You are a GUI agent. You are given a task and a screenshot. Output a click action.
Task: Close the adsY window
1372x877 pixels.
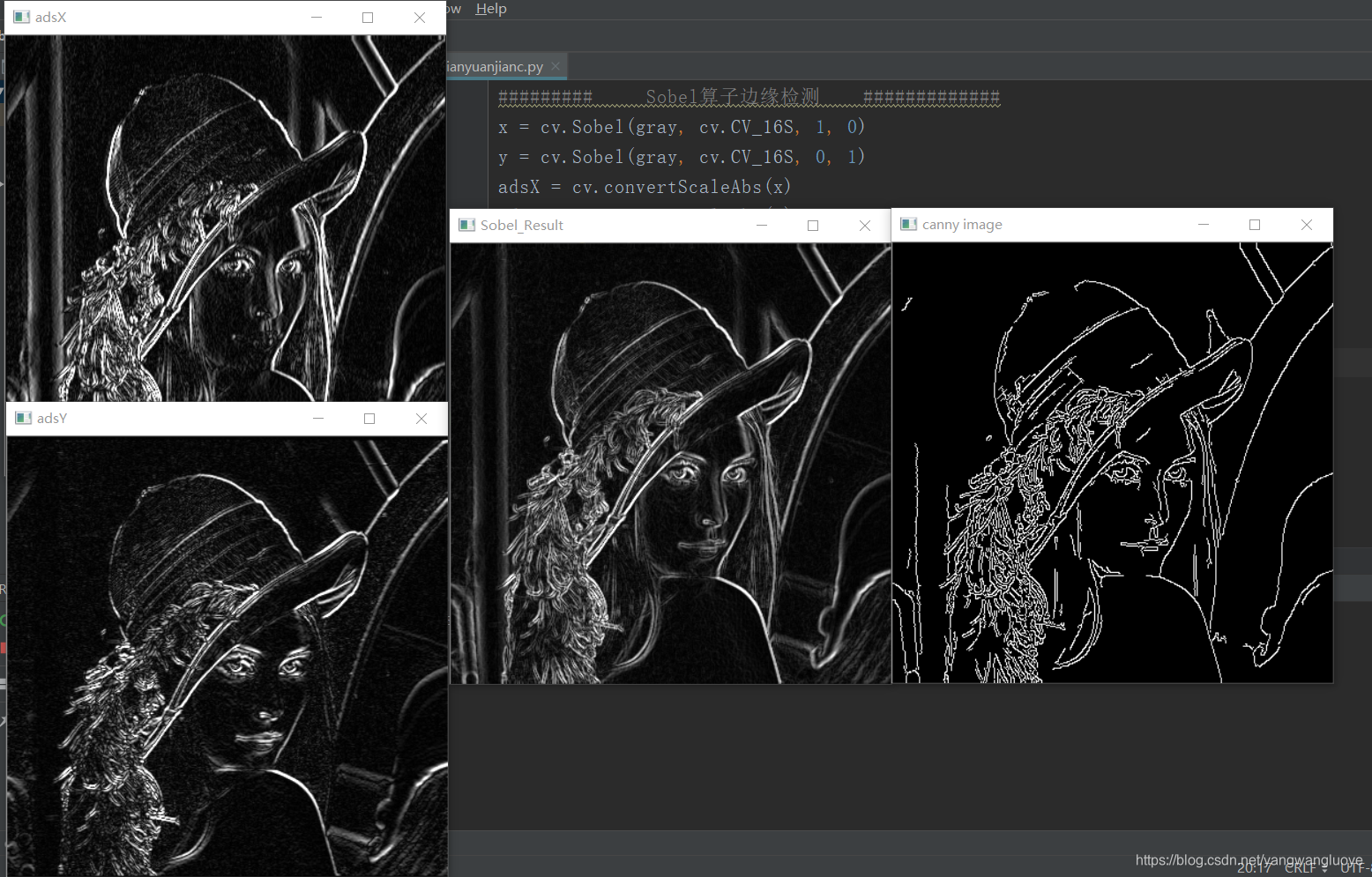pyautogui.click(x=421, y=419)
